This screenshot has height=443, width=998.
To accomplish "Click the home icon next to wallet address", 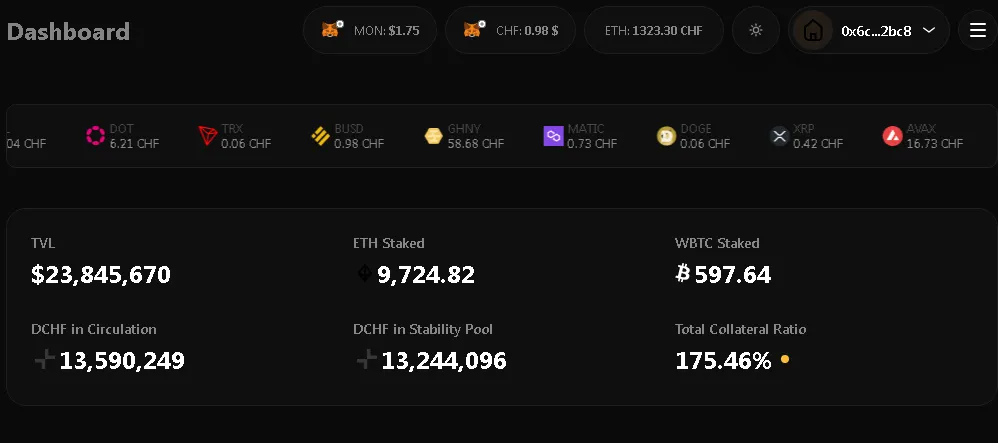I will 813,31.
